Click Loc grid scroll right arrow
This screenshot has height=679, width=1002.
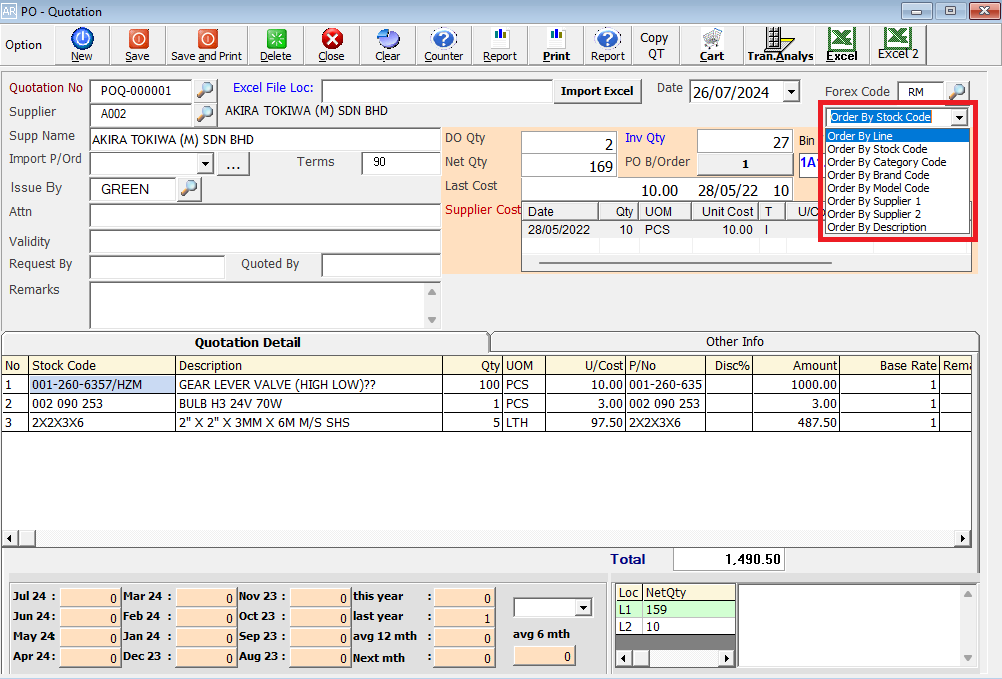(727, 658)
